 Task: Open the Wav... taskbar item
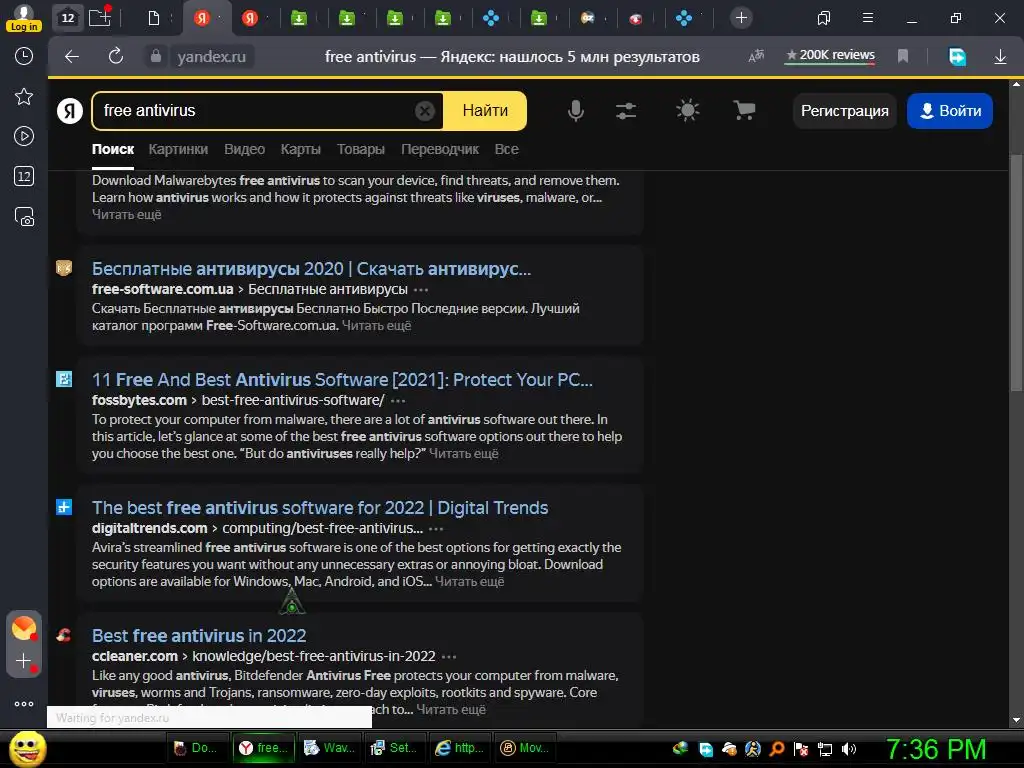point(330,748)
